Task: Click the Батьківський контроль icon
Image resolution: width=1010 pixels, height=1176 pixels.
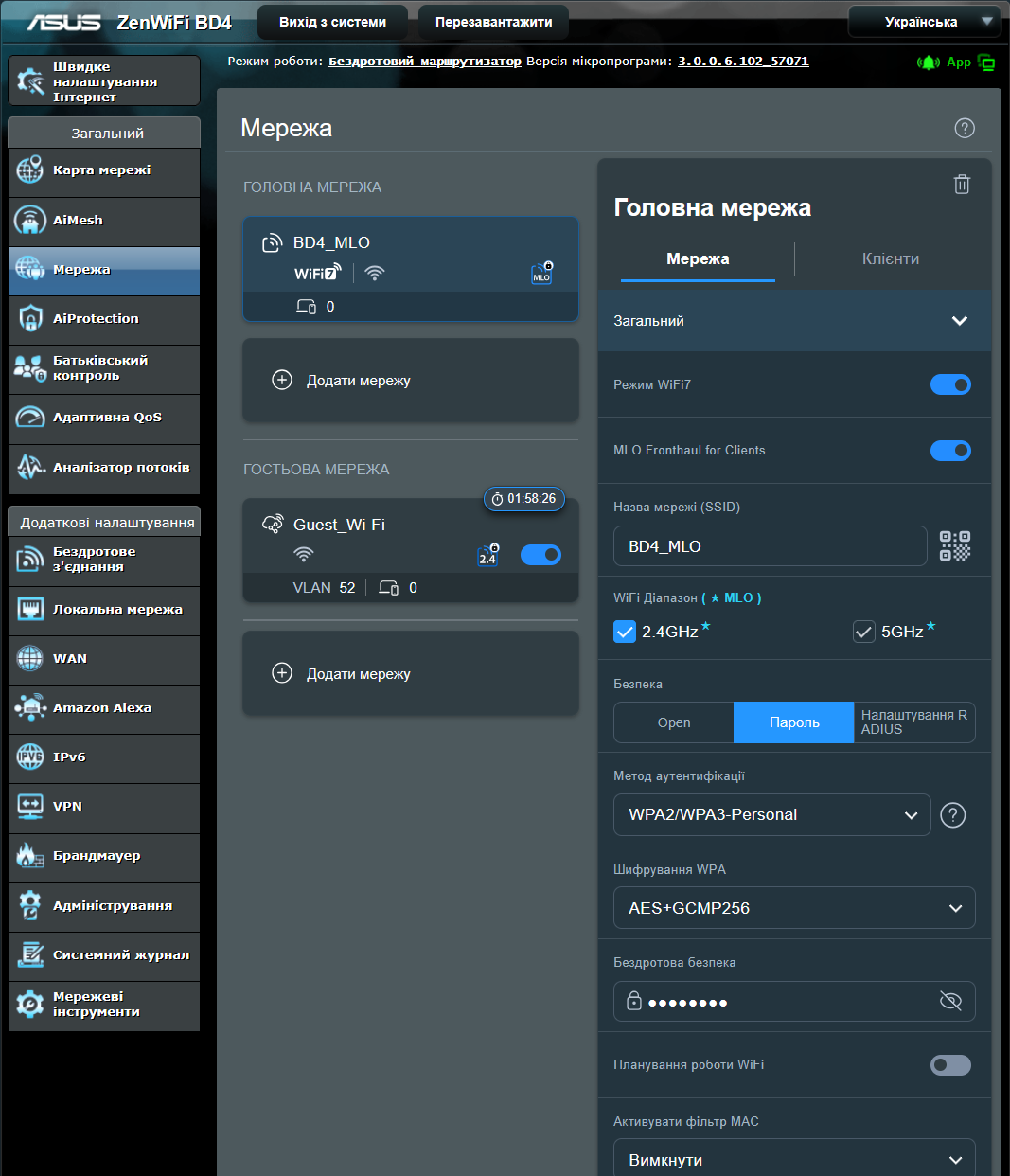Action: tap(30, 368)
